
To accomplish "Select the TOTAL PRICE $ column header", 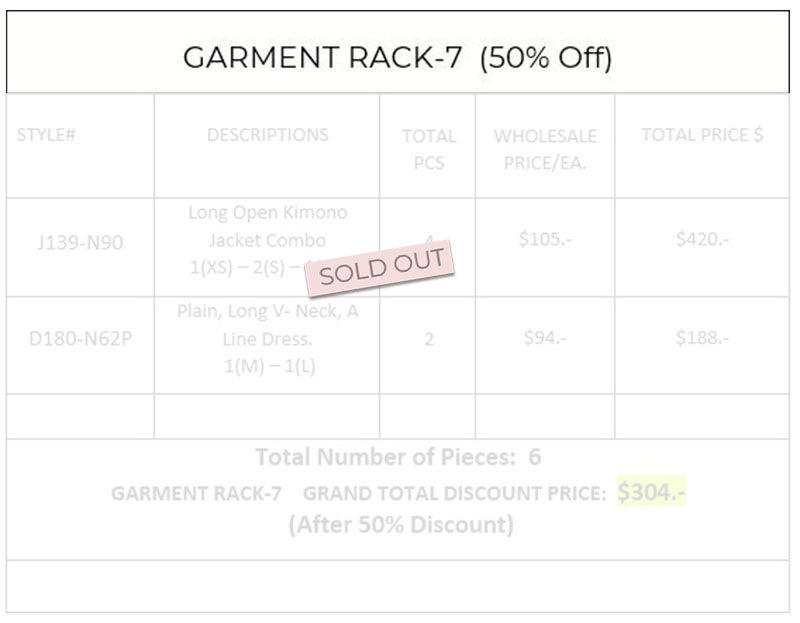I will [x=702, y=134].
